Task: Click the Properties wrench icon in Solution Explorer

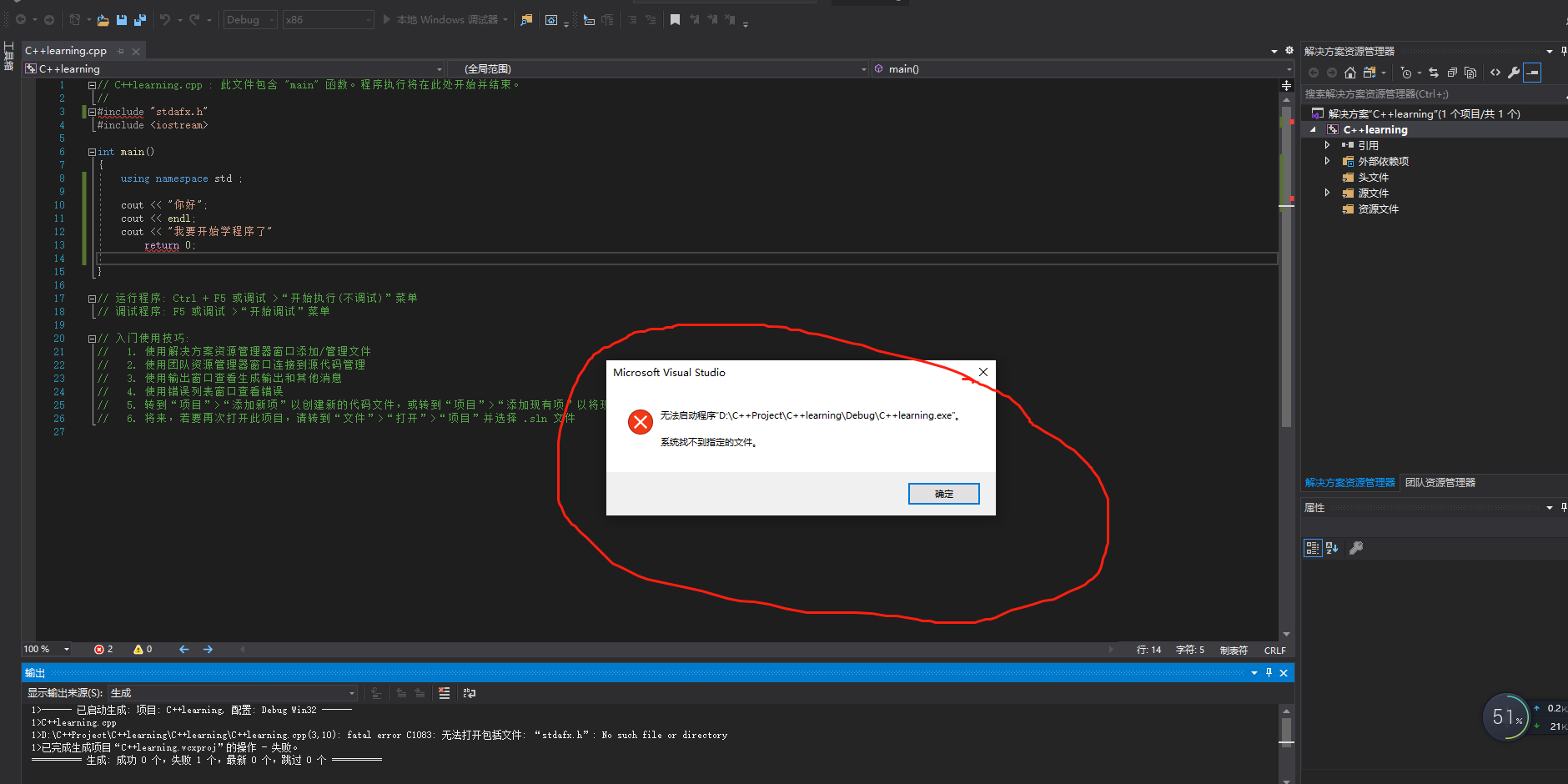Action: click(1514, 73)
